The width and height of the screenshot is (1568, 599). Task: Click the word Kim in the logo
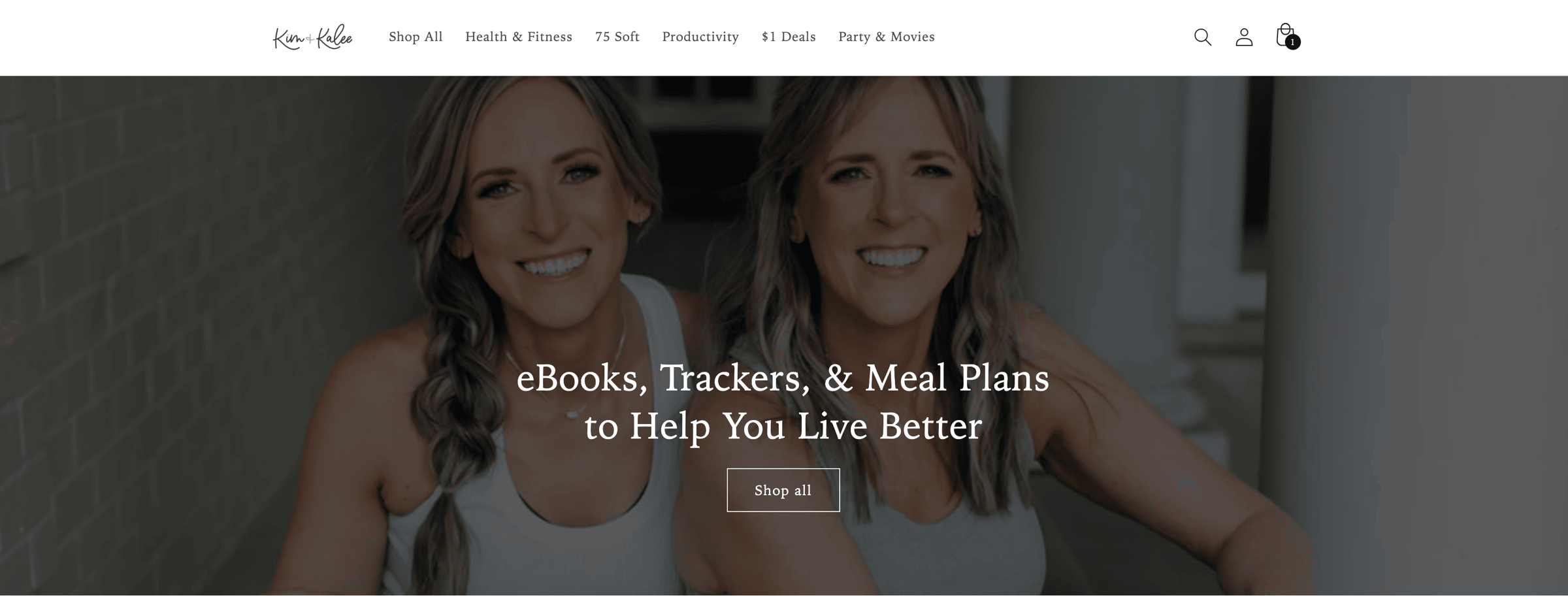click(x=287, y=39)
